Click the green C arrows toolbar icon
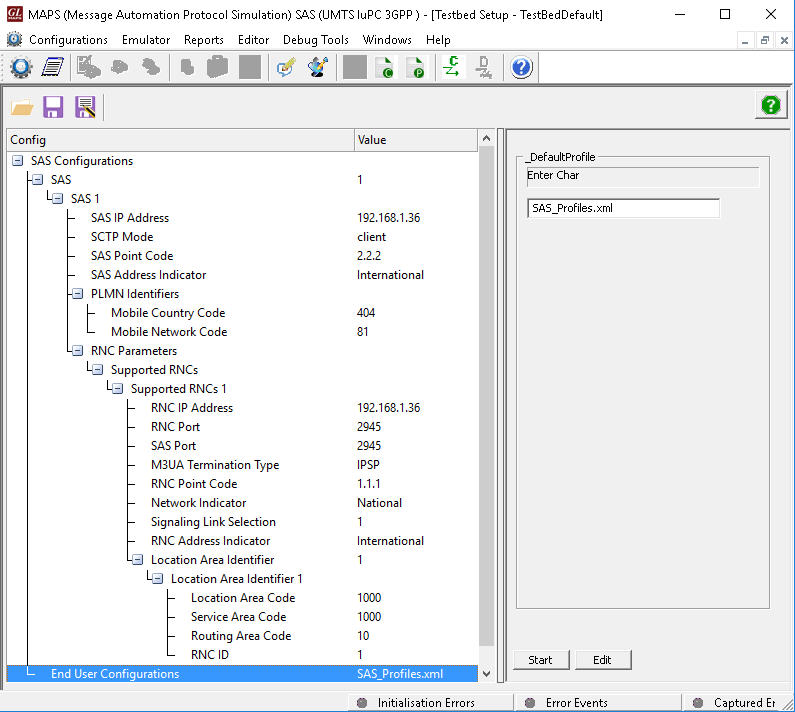 451,67
